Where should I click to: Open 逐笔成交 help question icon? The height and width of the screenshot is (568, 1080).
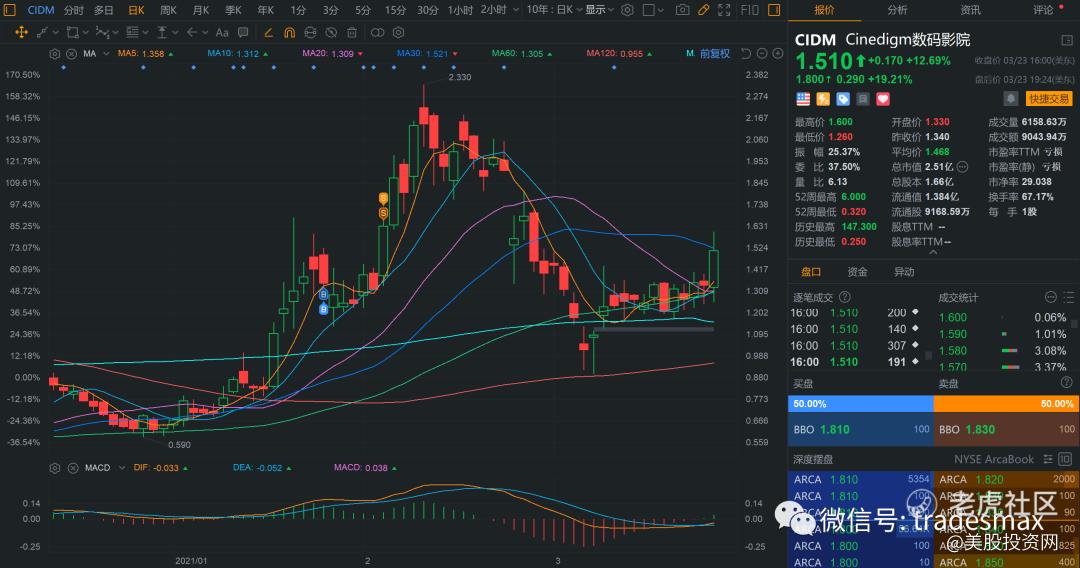[844, 297]
